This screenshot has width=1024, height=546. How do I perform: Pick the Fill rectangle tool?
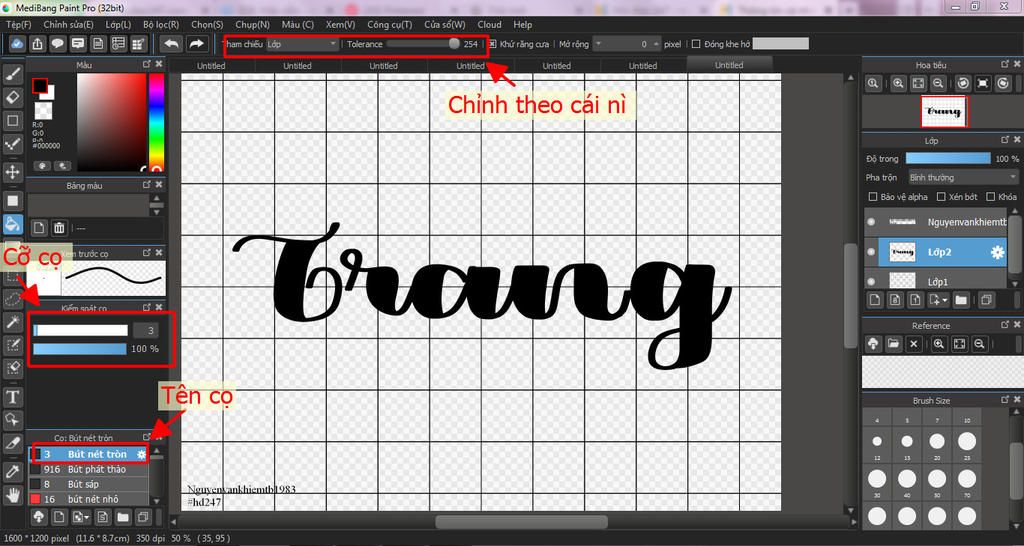click(12, 201)
